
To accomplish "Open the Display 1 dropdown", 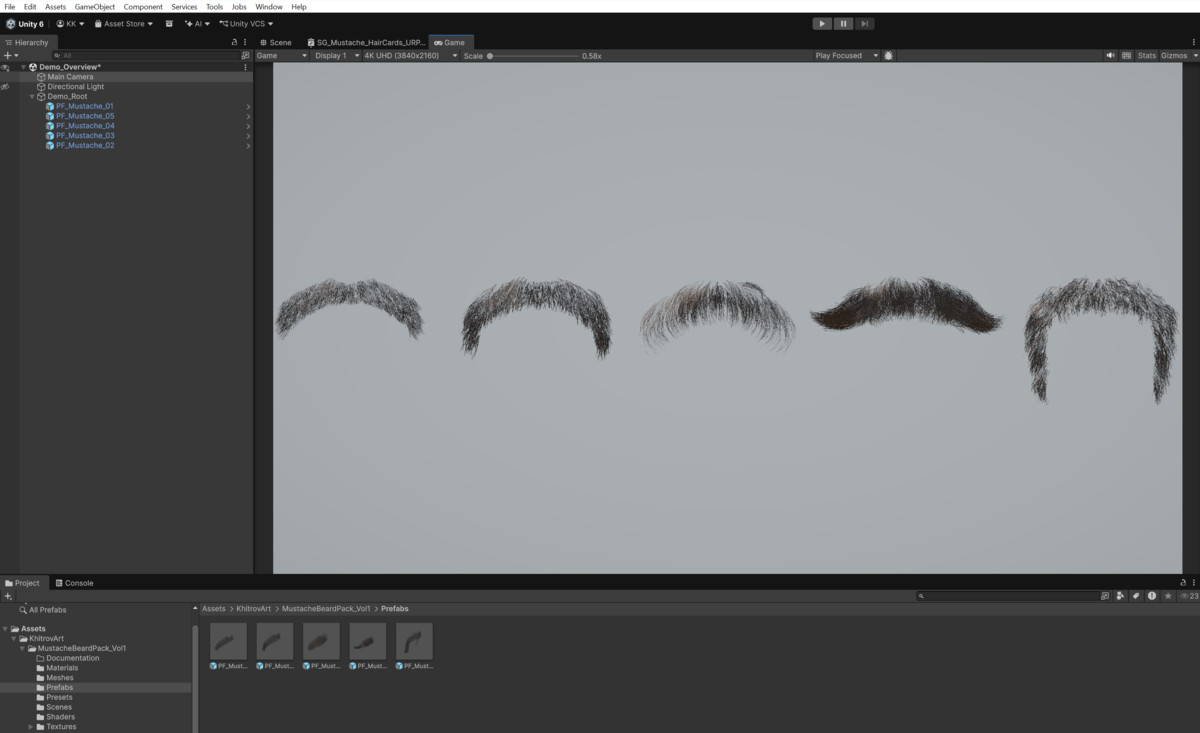I will tap(334, 56).
